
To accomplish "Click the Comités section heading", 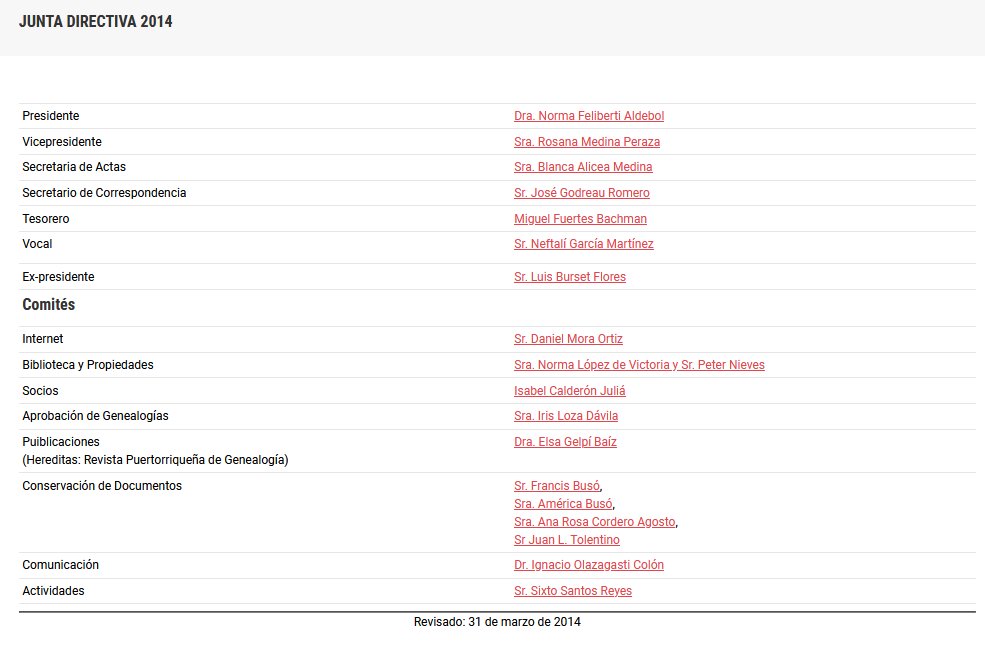I will 49,304.
